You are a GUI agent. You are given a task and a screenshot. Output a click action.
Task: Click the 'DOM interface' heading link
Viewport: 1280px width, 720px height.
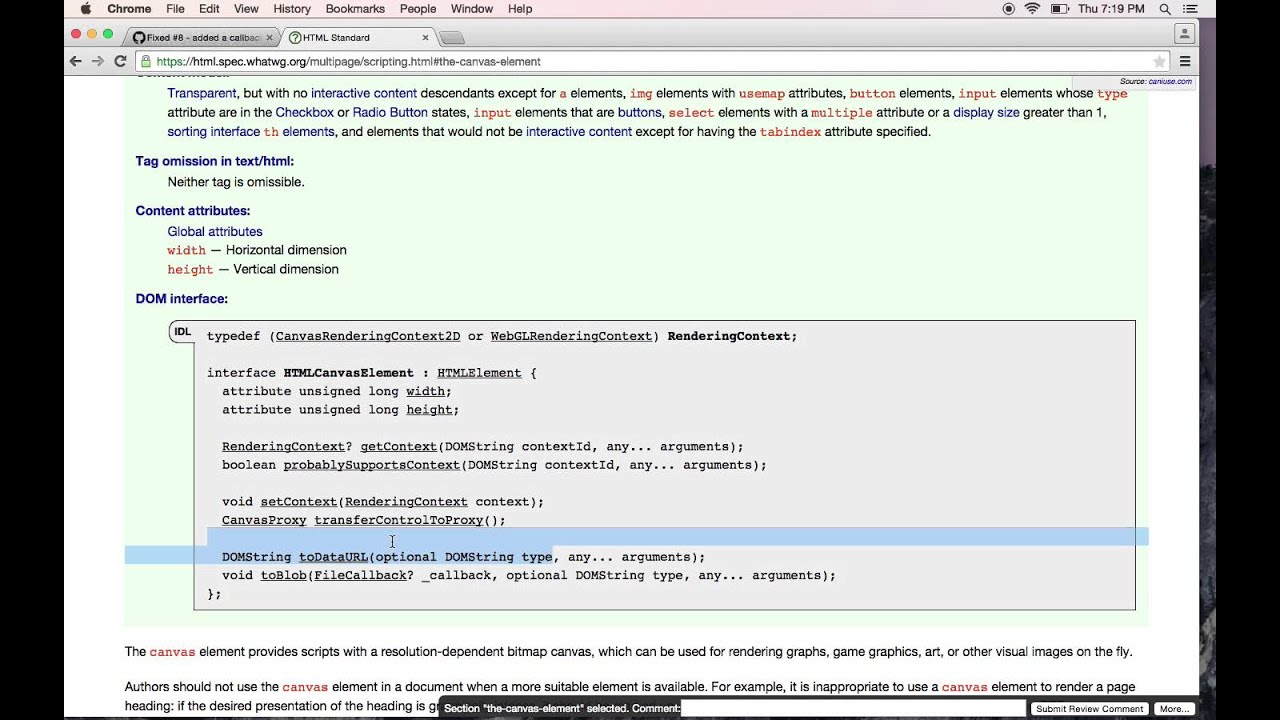tap(182, 299)
